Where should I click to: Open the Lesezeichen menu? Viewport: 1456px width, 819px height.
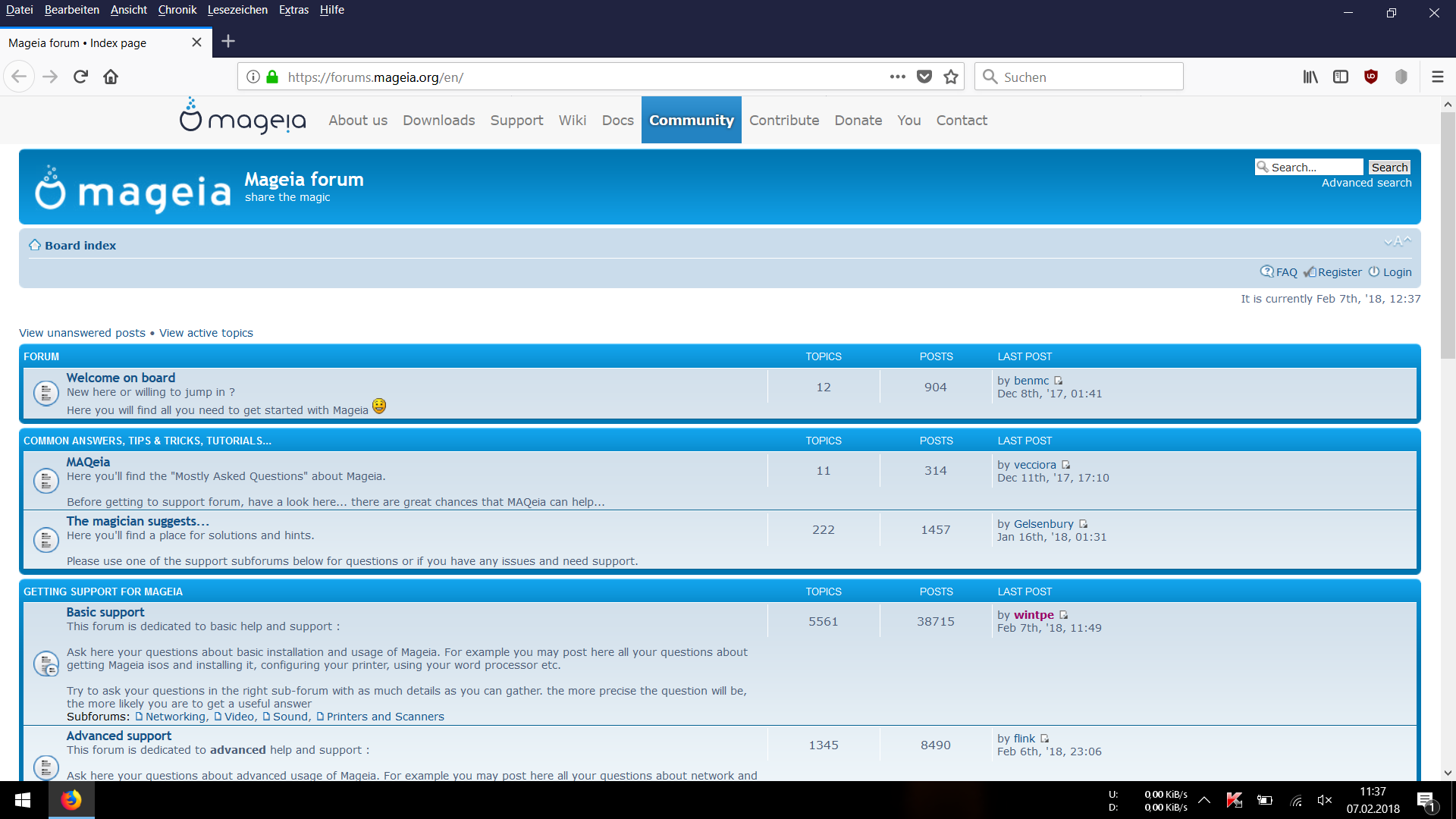pyautogui.click(x=237, y=10)
